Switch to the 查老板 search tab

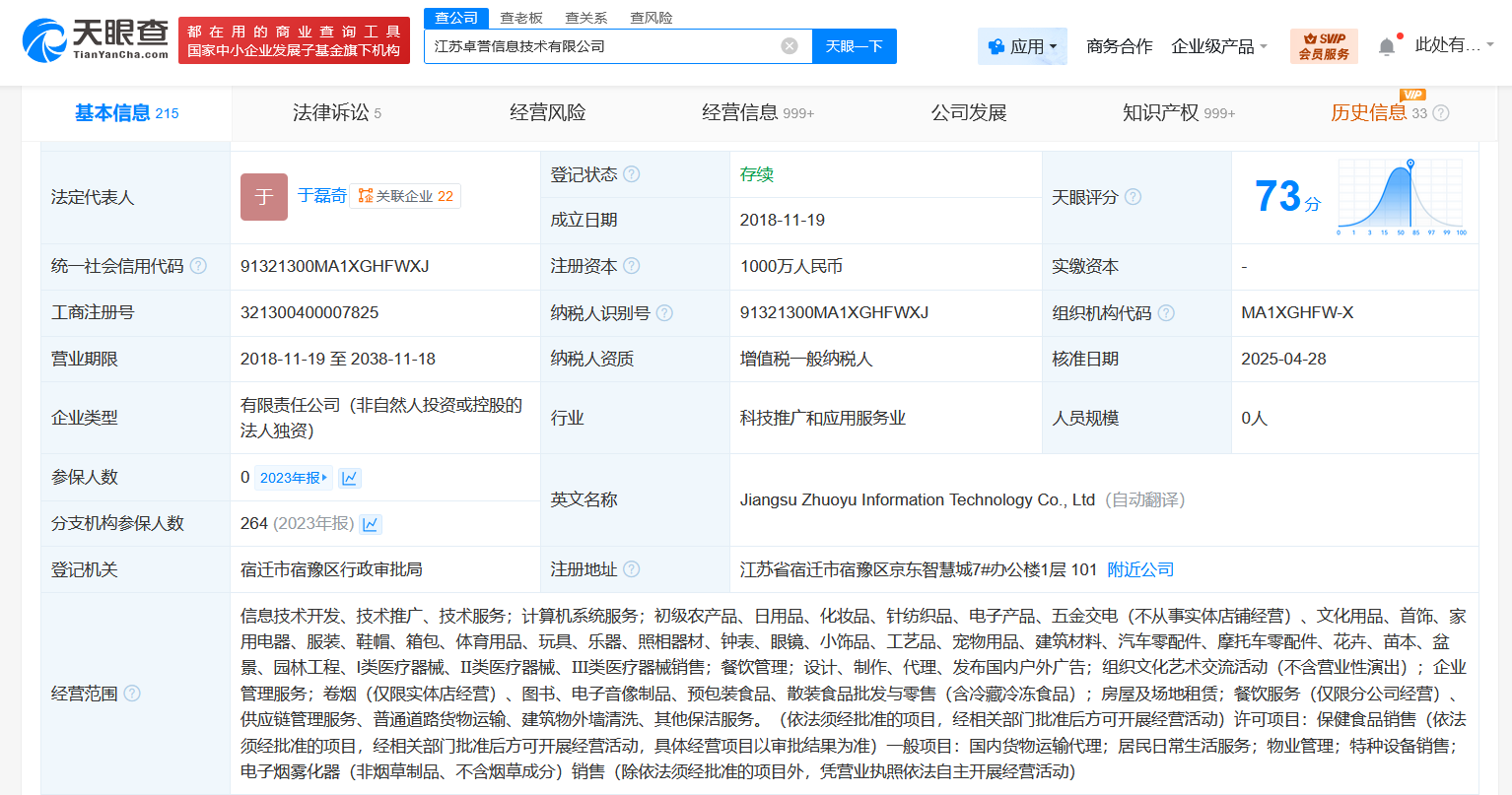click(x=521, y=18)
